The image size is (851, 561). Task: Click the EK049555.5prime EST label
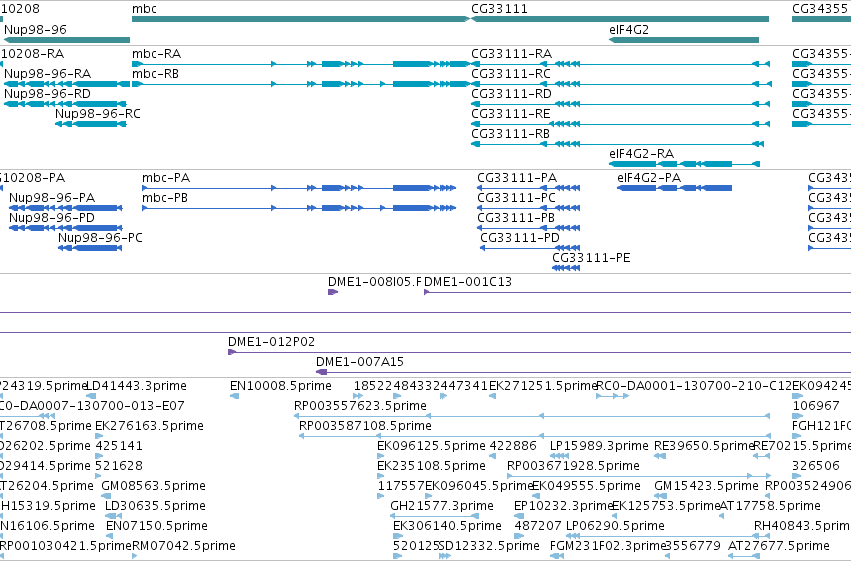click(586, 487)
